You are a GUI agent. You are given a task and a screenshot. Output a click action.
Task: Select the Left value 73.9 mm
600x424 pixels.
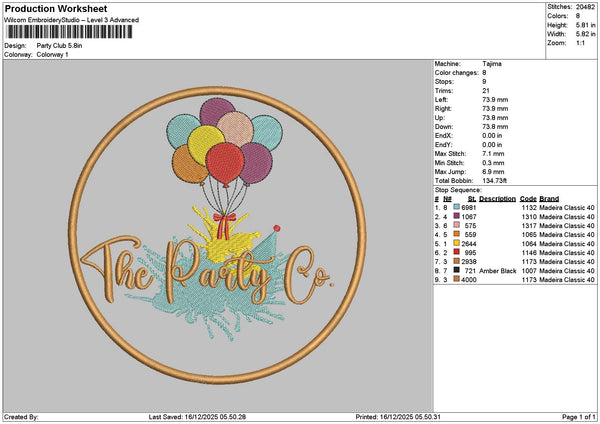pyautogui.click(x=495, y=99)
